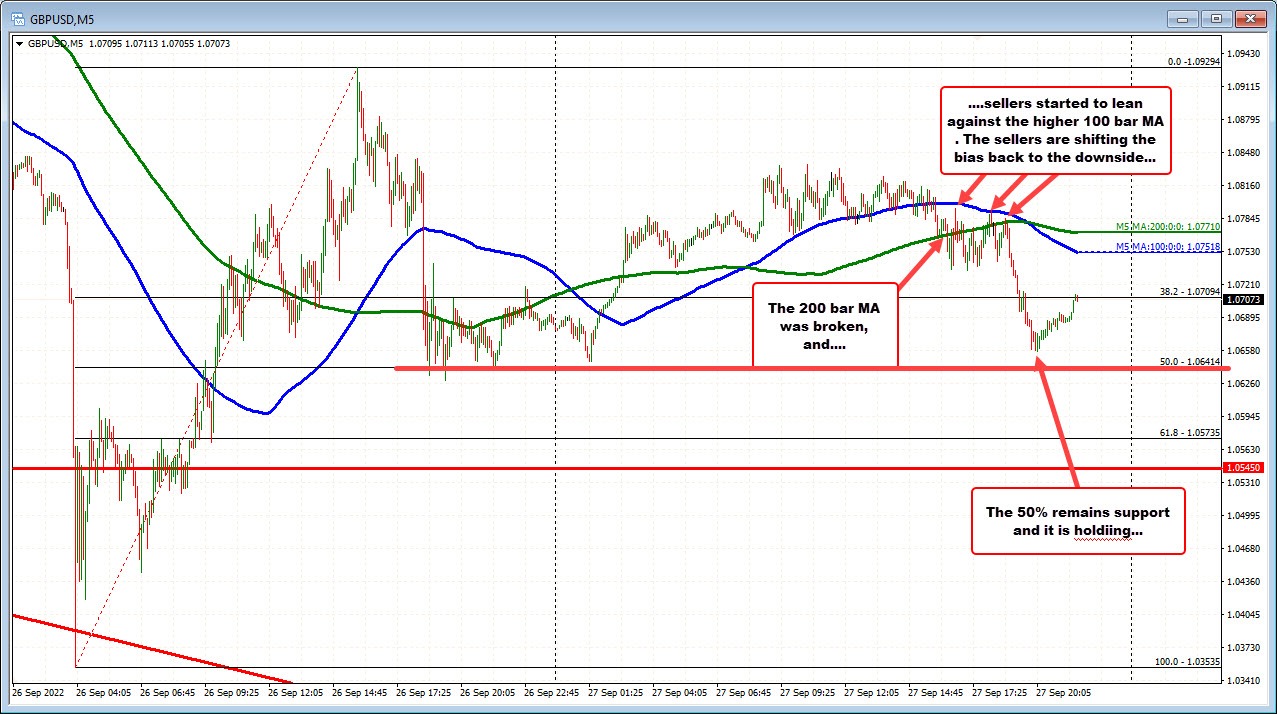Click the sellers annotation box near the 100 bar MA
The height and width of the screenshot is (714, 1277).
1055,130
